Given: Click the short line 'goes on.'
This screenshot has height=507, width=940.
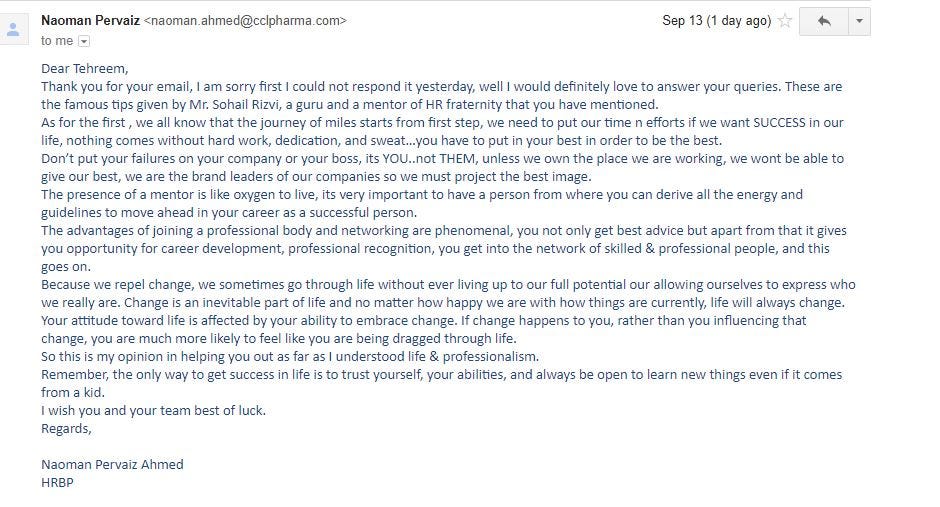Looking at the screenshot, I should pos(66,267).
